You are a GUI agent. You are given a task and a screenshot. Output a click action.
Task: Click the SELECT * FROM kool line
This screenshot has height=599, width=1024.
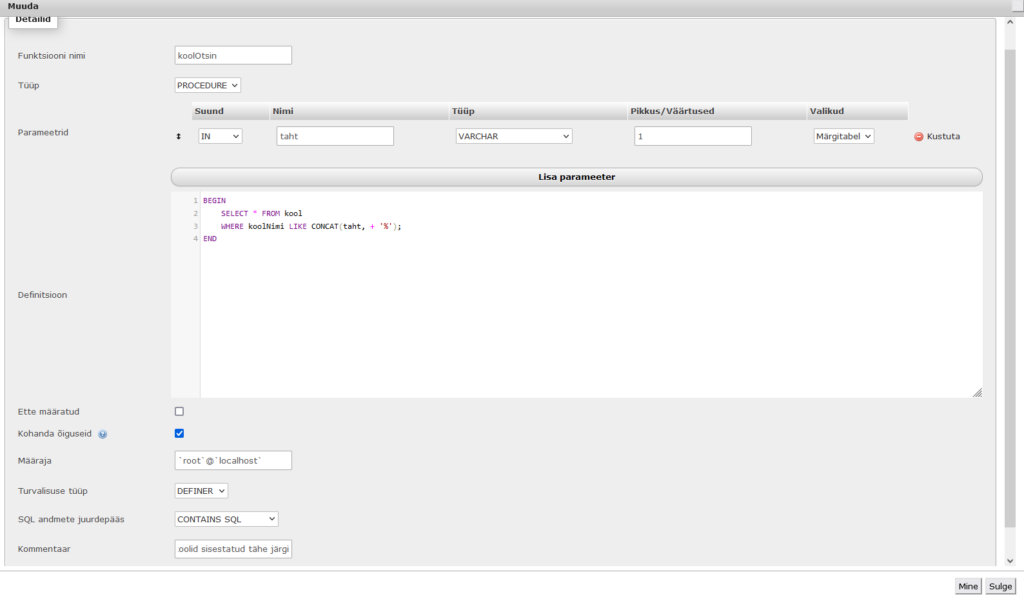pos(261,214)
